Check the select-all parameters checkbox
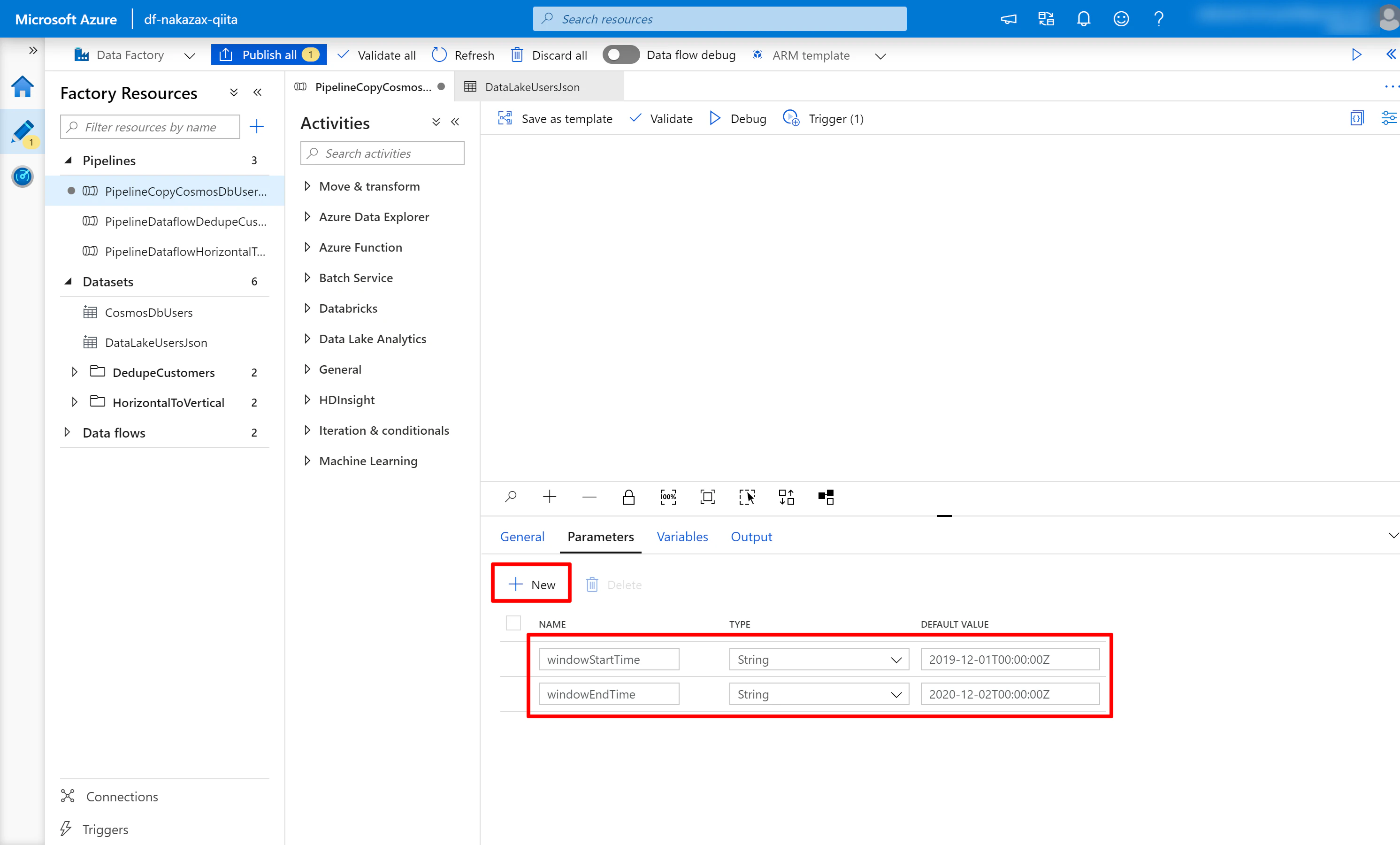Image resolution: width=1400 pixels, height=845 pixels. tap(513, 623)
